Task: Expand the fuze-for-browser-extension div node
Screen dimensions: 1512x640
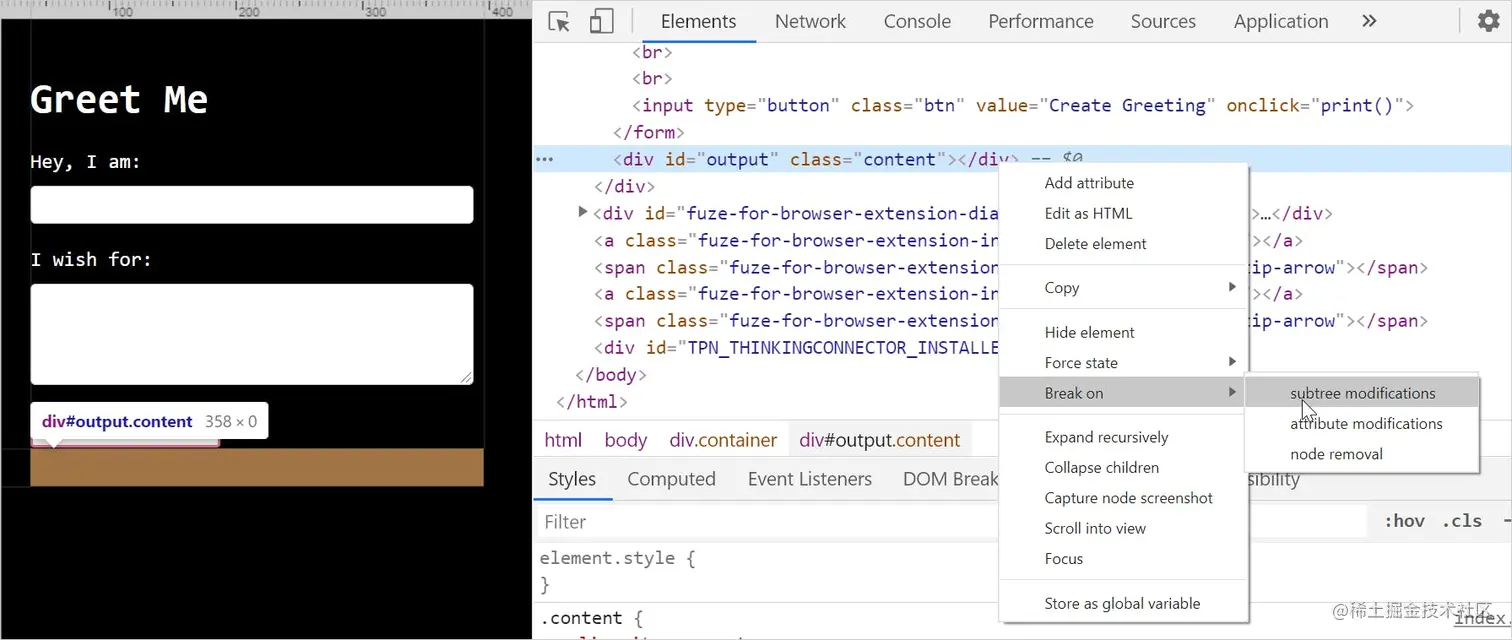Action: pos(583,212)
